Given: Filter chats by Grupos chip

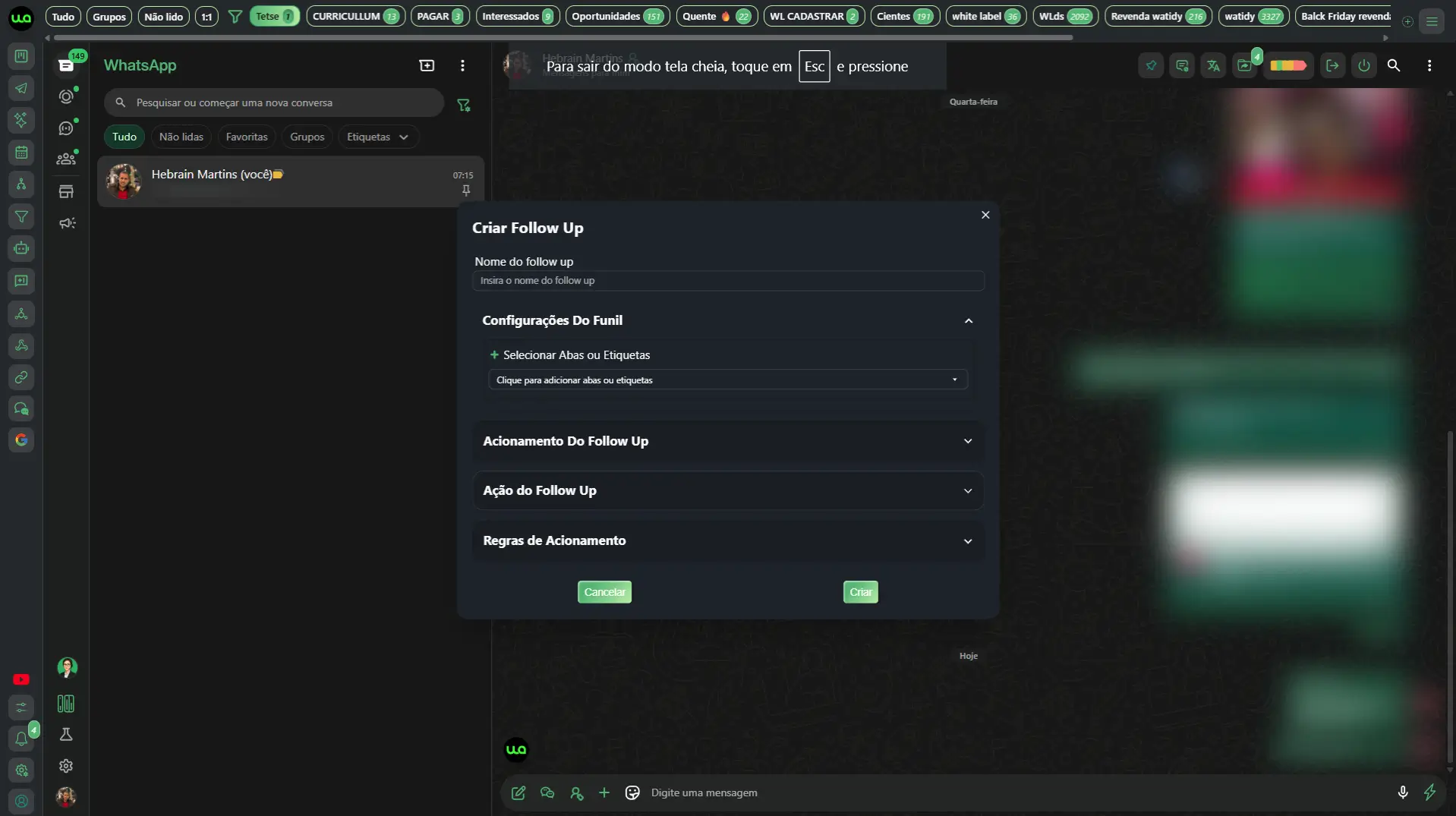Looking at the screenshot, I should 307,137.
